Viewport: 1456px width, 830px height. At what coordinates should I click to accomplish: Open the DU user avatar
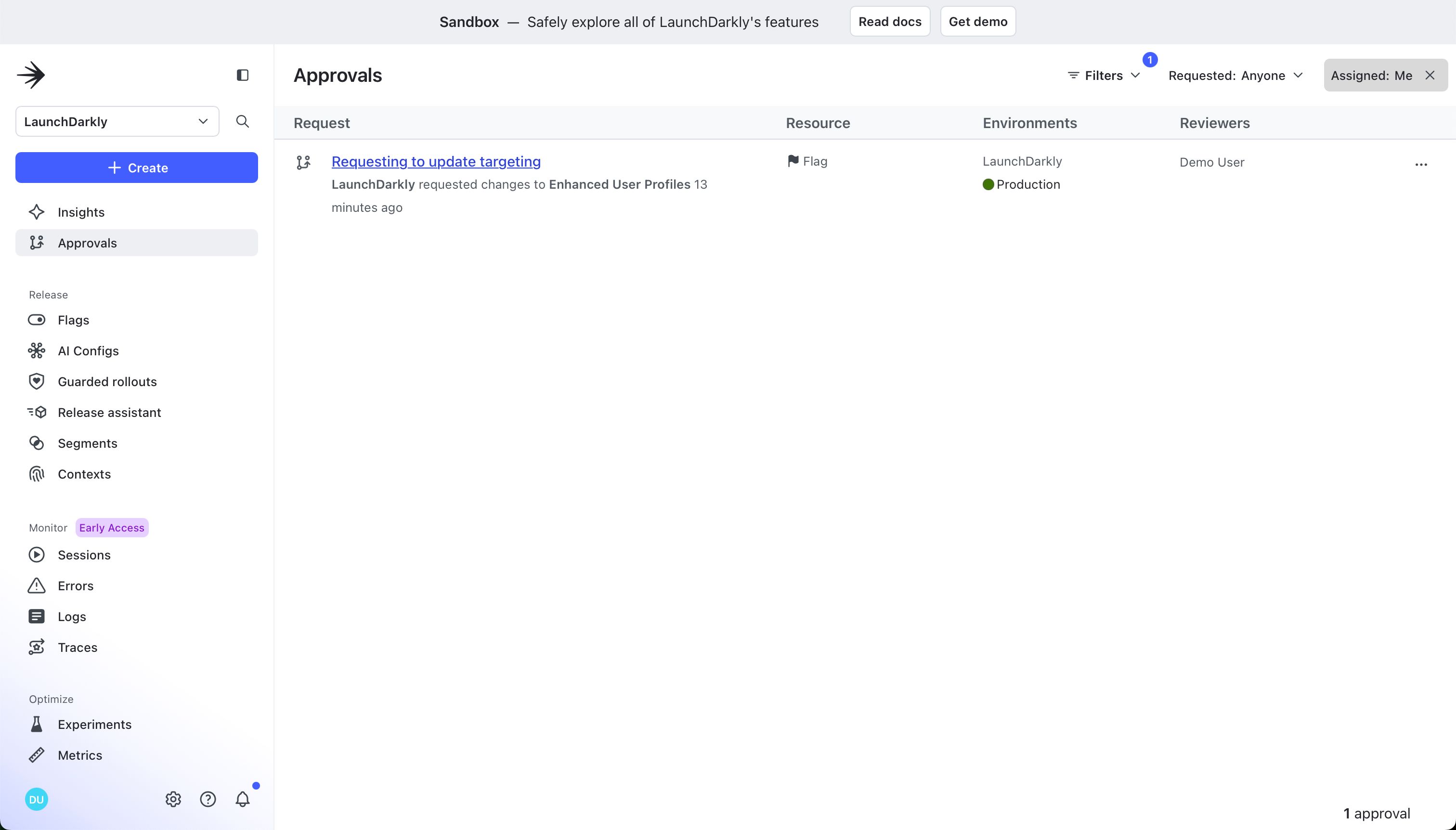(37, 799)
